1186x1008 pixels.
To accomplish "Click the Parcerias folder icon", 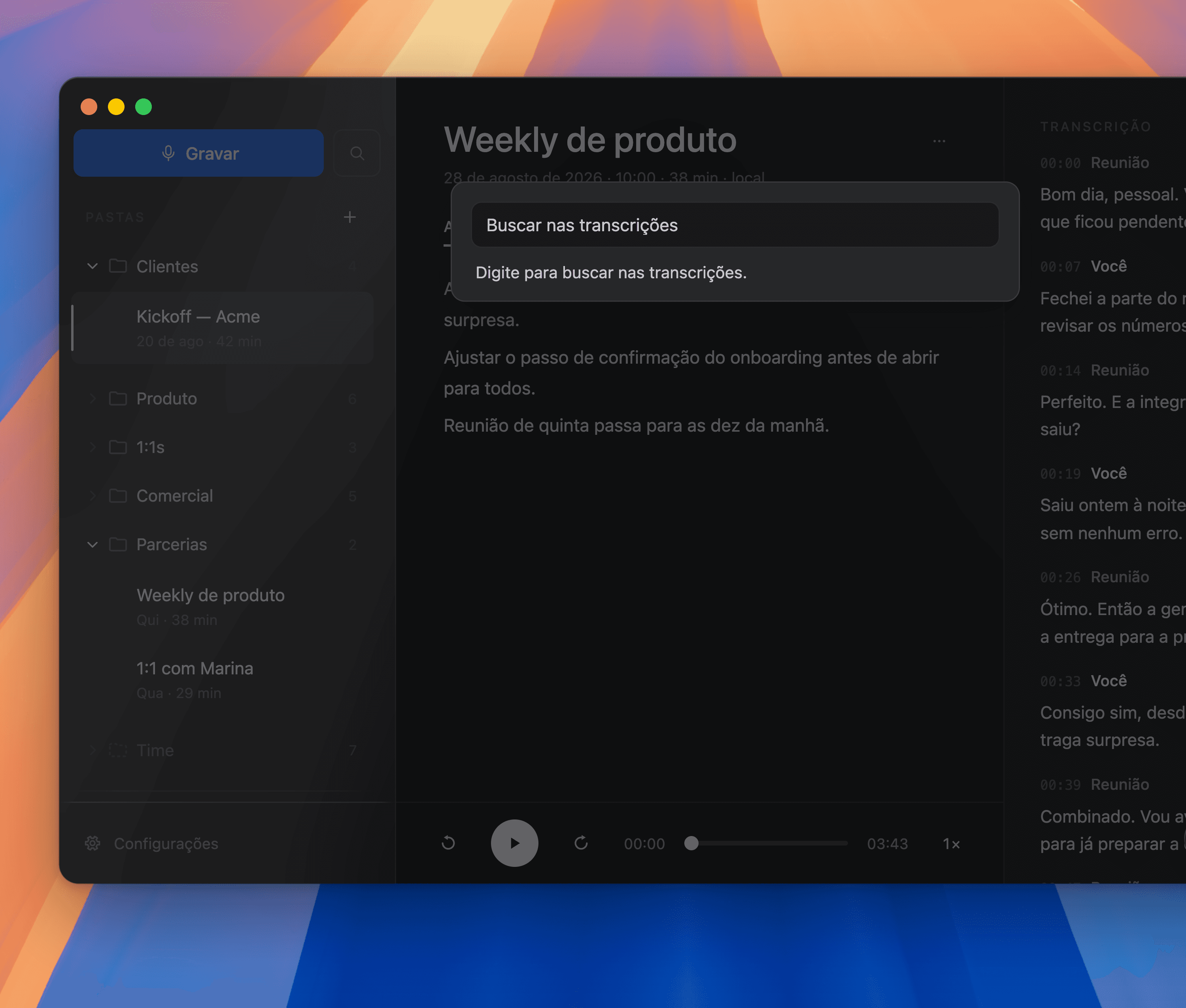I will click(118, 545).
